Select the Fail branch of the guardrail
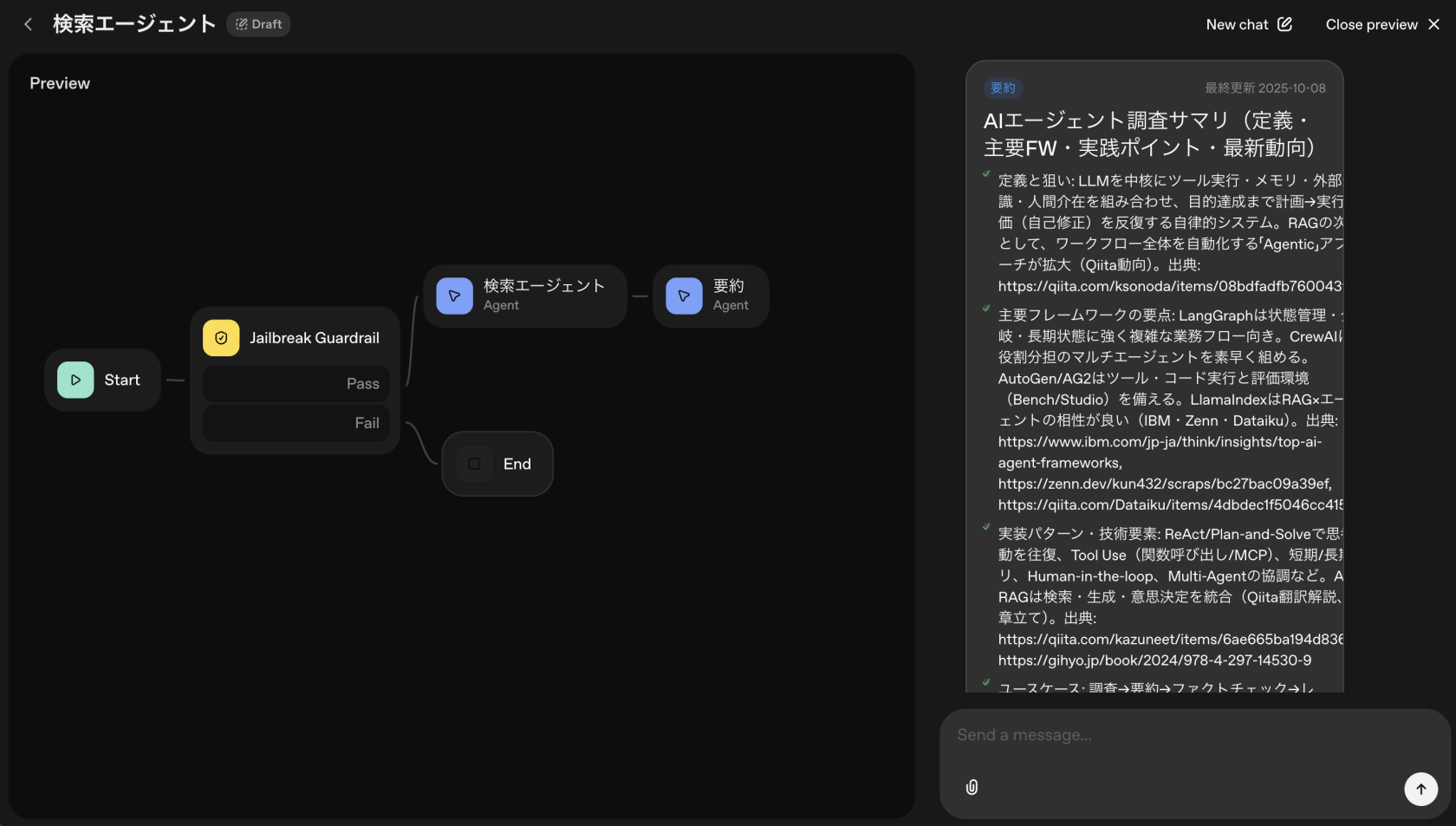 (296, 423)
